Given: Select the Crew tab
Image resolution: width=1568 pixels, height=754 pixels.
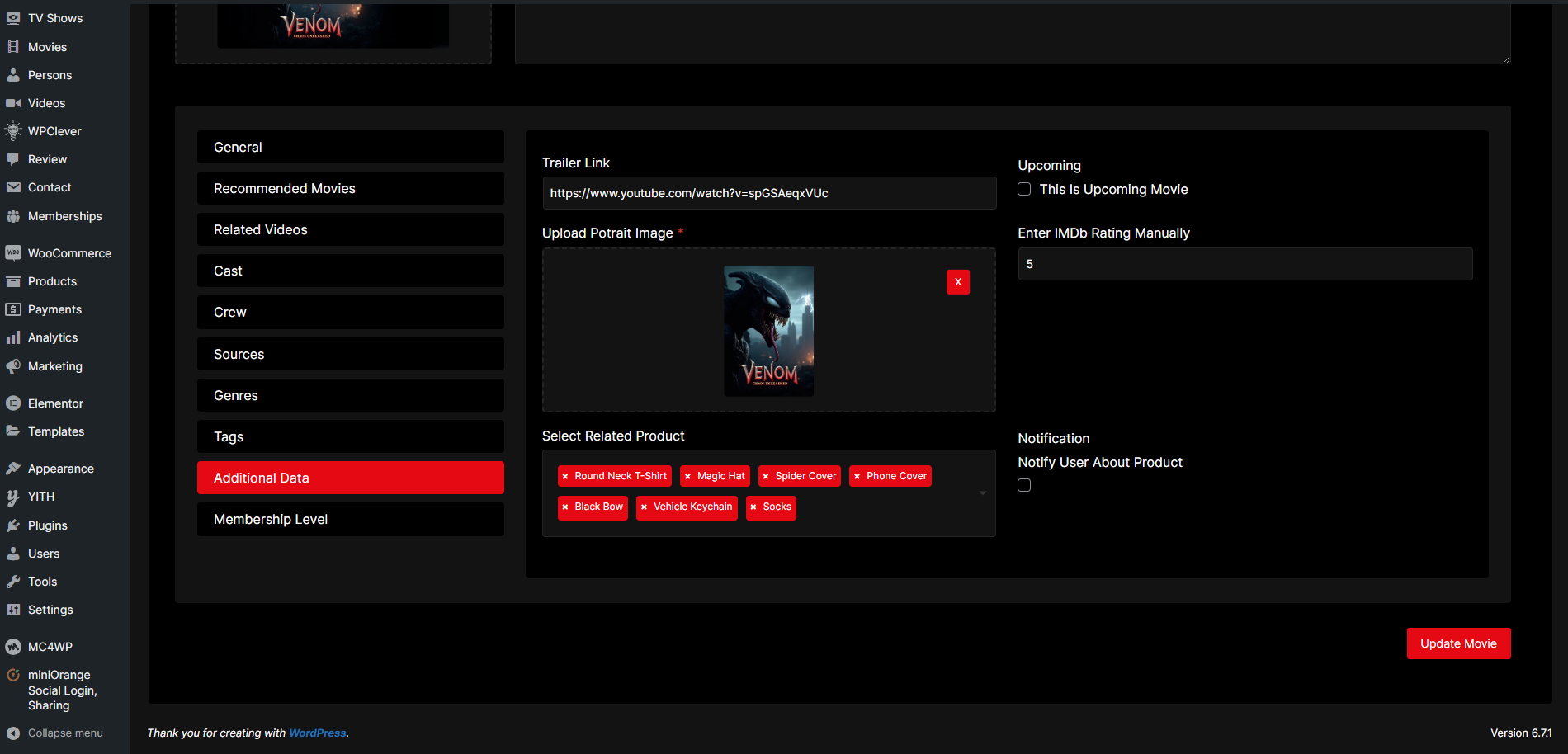Looking at the screenshot, I should click(x=351, y=312).
